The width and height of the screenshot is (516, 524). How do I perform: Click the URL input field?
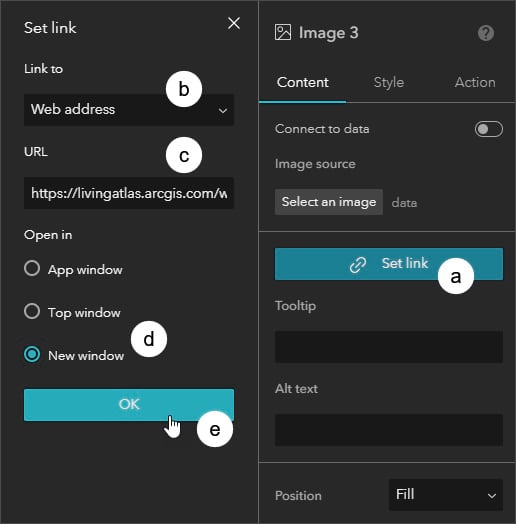(129, 193)
